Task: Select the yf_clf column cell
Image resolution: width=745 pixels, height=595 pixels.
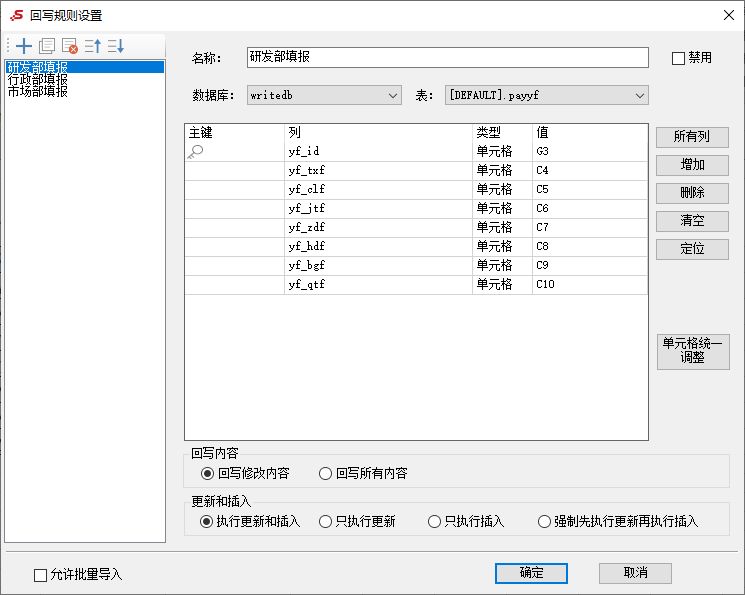Action: point(378,190)
